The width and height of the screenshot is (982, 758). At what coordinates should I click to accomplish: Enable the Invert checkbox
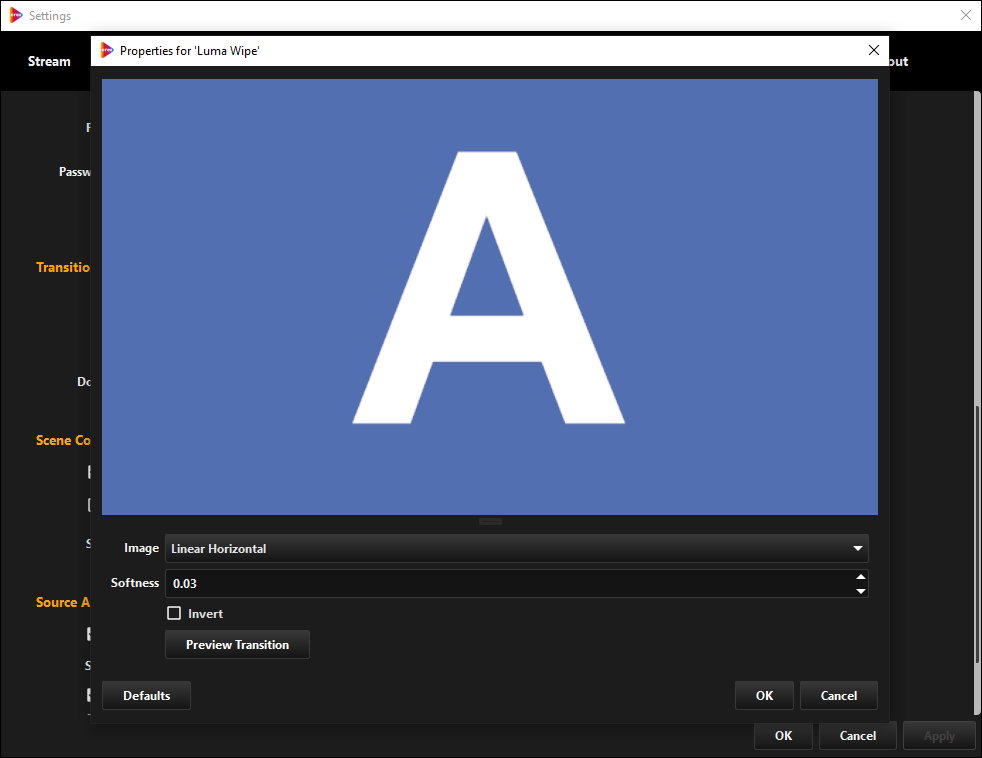[x=174, y=614]
